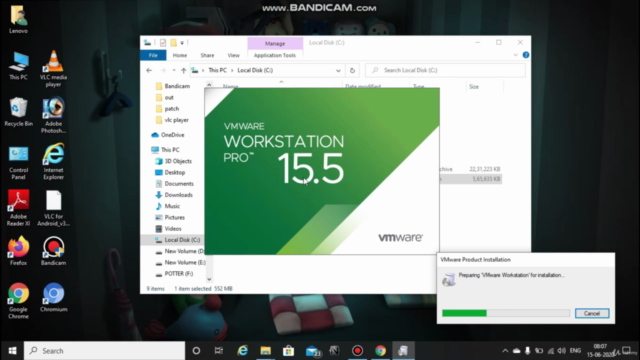Open the recent locations dropdown arrow
Image resolution: width=640 pixels, height=360 pixels.
(x=174, y=70)
